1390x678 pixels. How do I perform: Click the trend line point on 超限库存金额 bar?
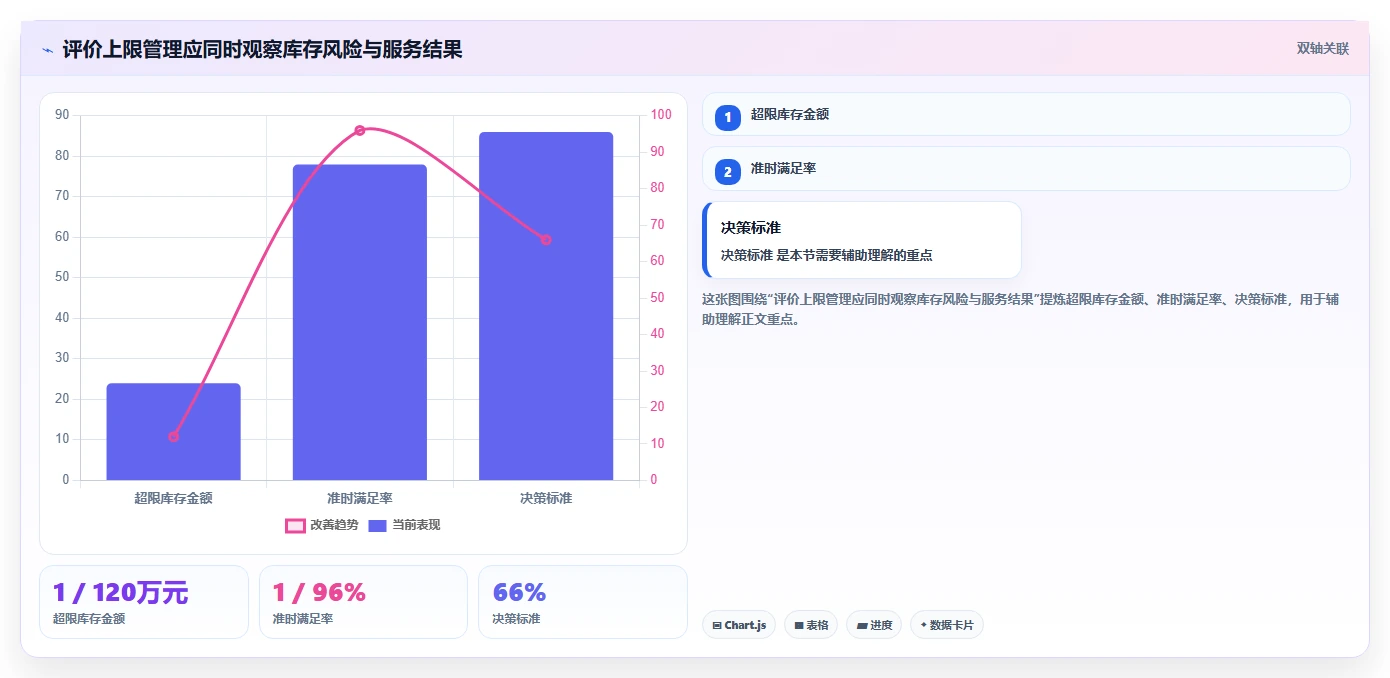point(173,436)
